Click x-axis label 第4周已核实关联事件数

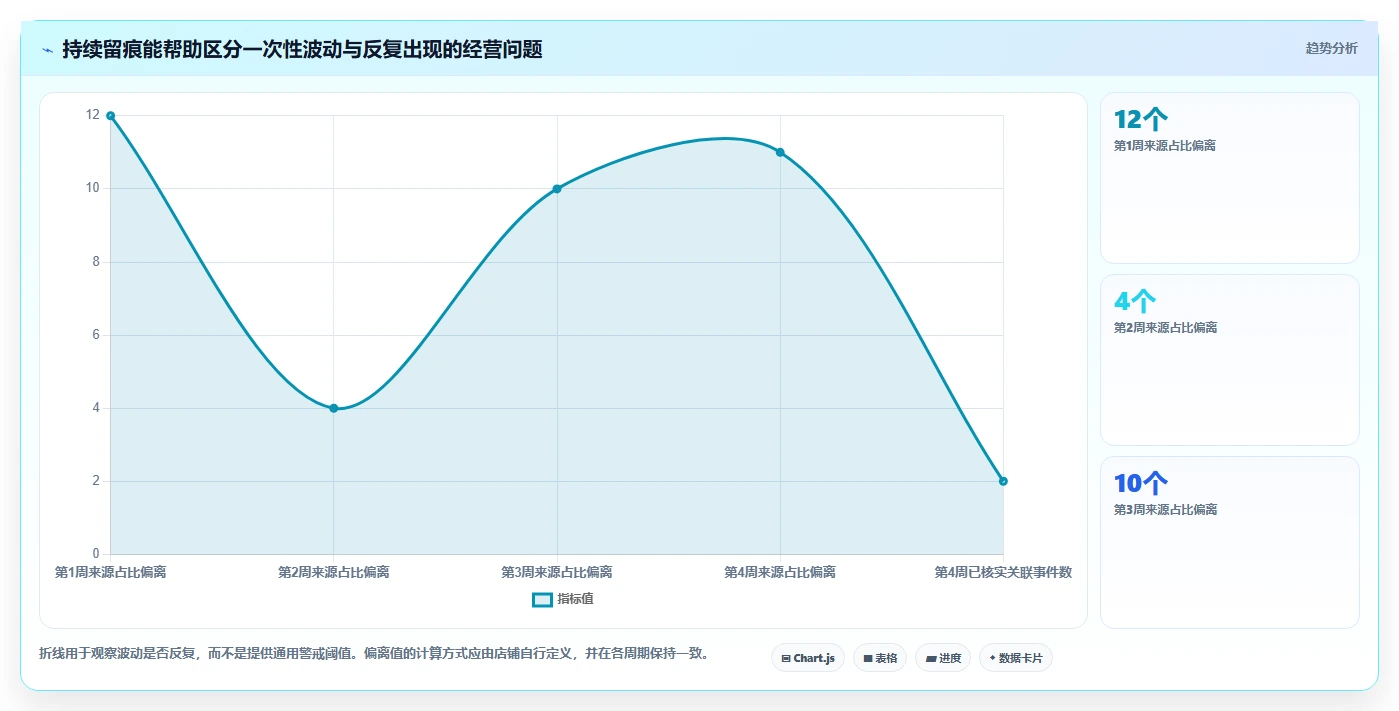1003,572
